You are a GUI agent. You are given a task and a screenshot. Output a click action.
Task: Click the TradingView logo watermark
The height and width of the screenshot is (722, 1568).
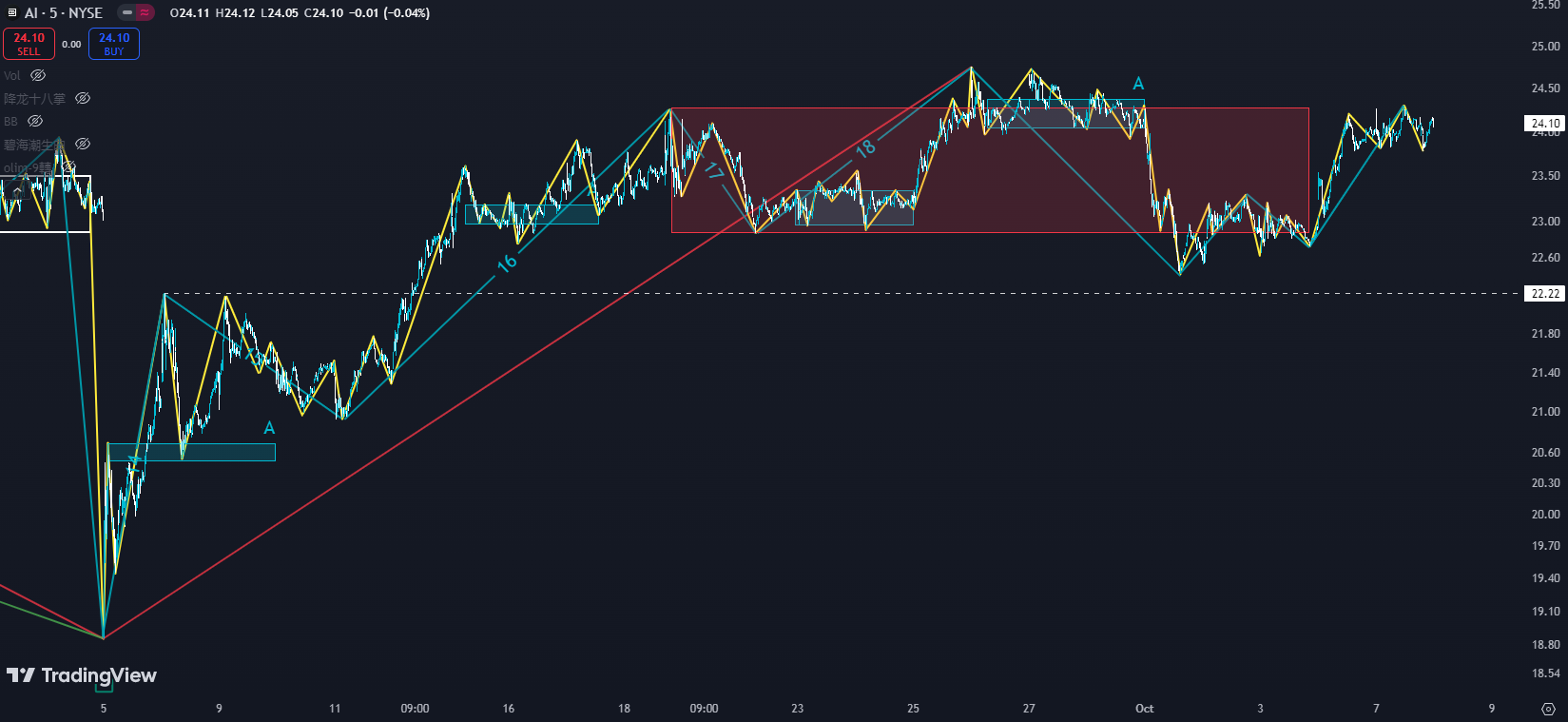coord(82,675)
